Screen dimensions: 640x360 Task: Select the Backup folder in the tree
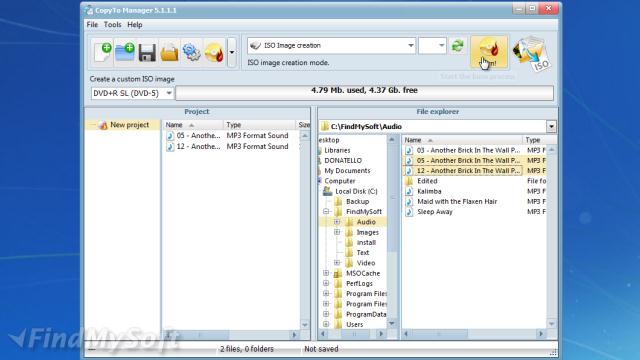357,202
